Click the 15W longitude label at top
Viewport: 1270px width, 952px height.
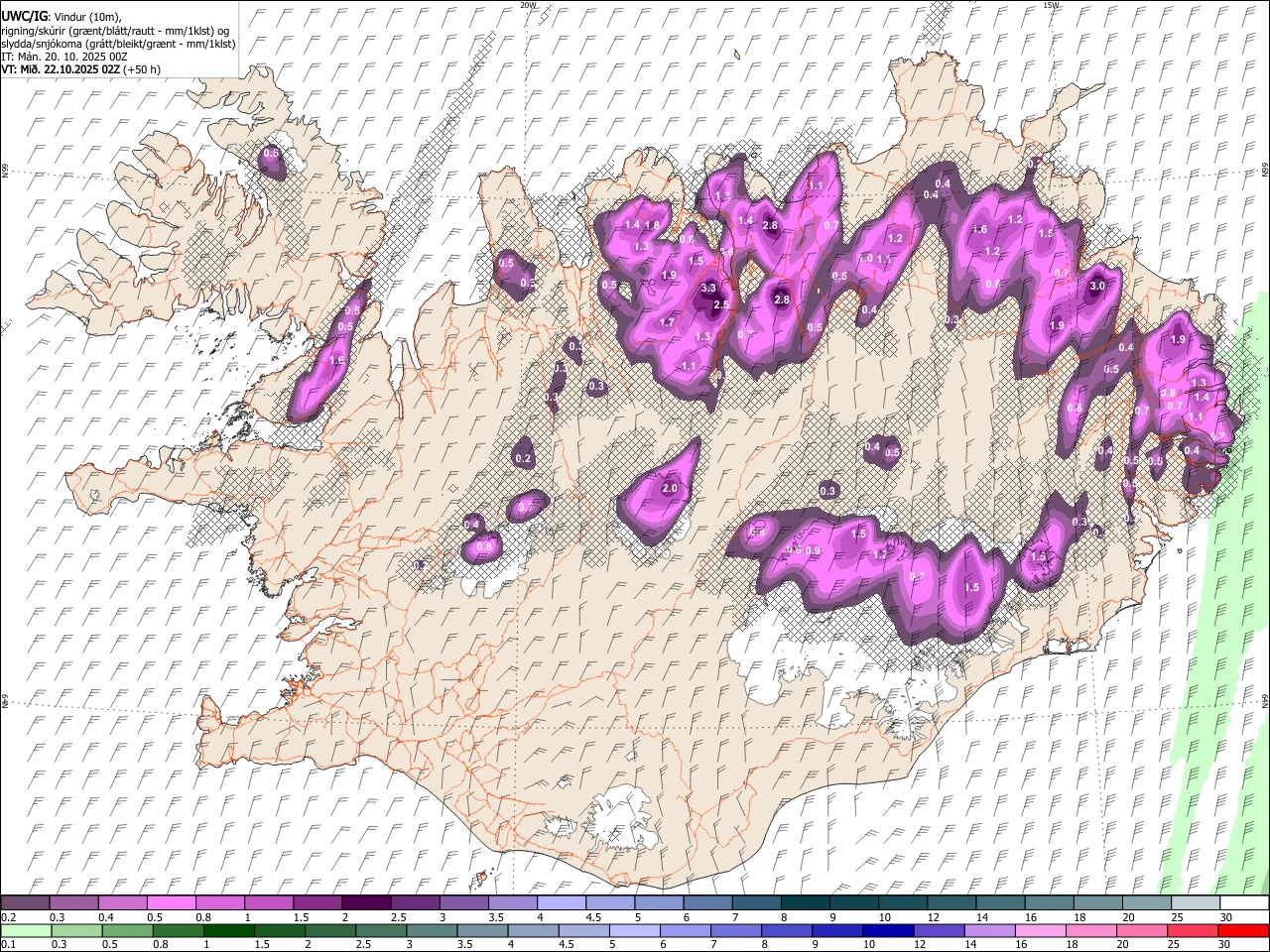(1051, 5)
